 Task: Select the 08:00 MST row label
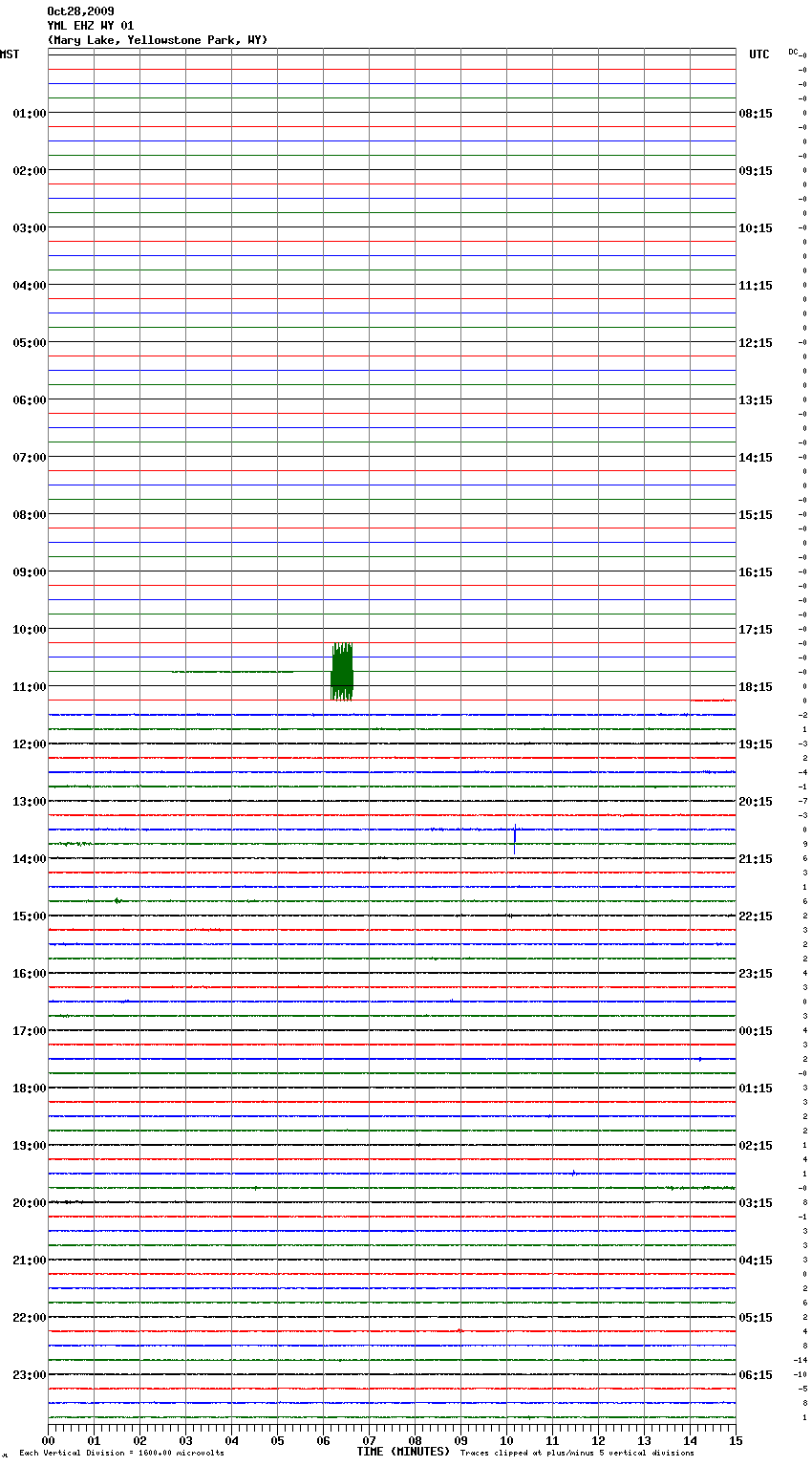click(30, 515)
